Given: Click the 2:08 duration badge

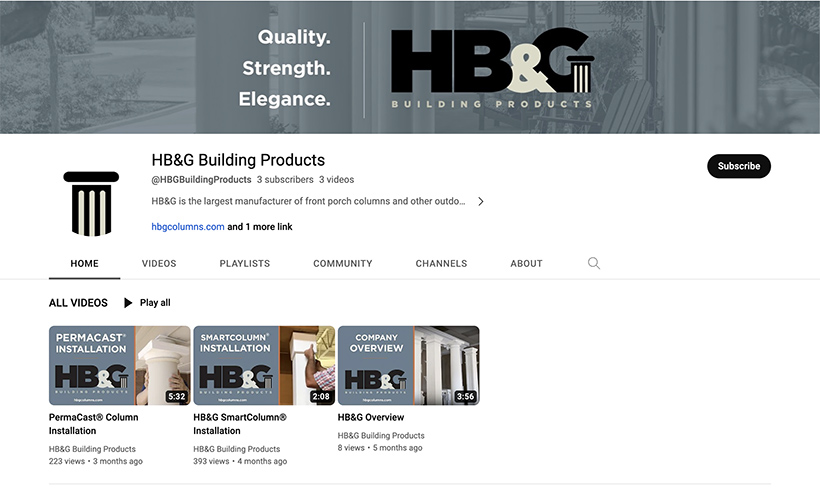Looking at the screenshot, I should coord(321,396).
